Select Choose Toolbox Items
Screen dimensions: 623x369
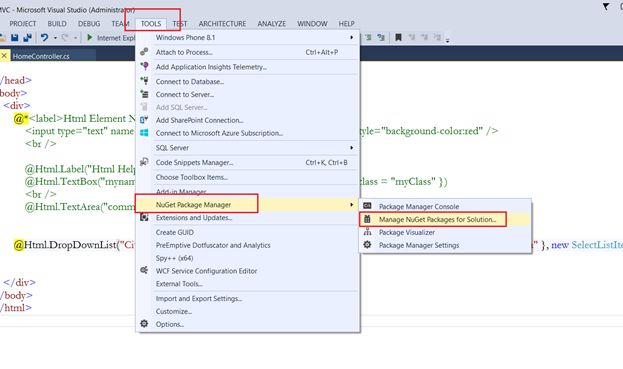click(x=248, y=177)
